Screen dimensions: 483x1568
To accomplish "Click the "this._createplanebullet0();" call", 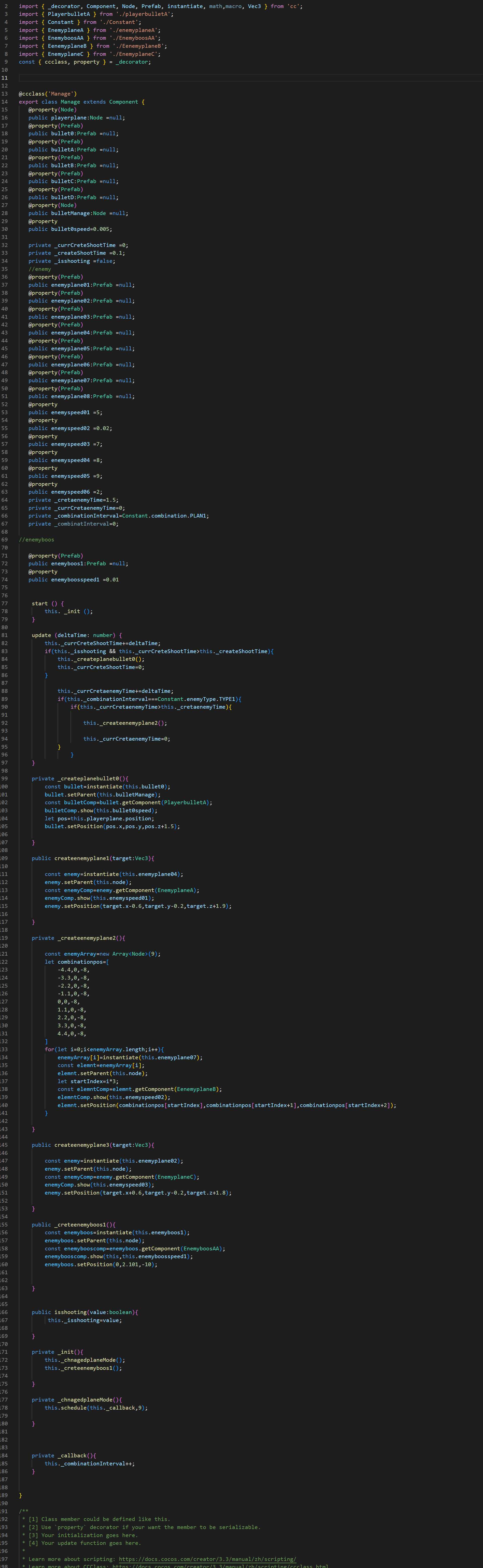I will click(x=101, y=659).
